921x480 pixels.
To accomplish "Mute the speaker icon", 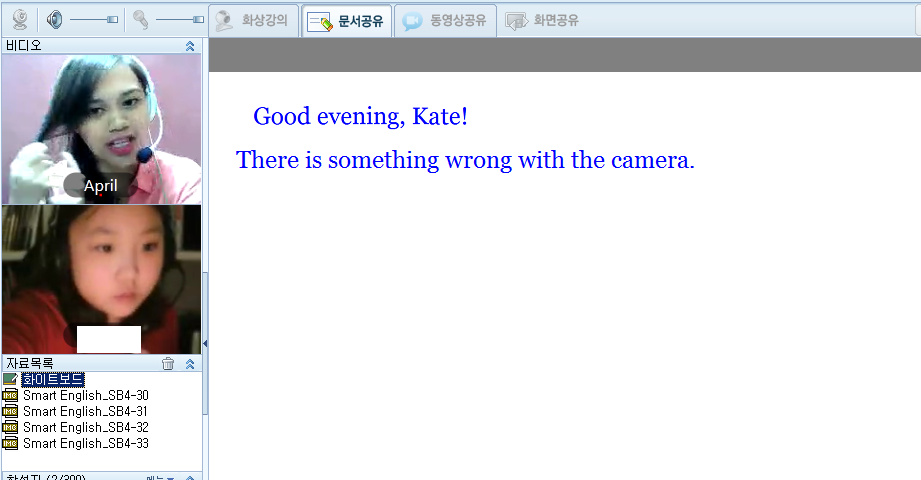I will (x=55, y=19).
